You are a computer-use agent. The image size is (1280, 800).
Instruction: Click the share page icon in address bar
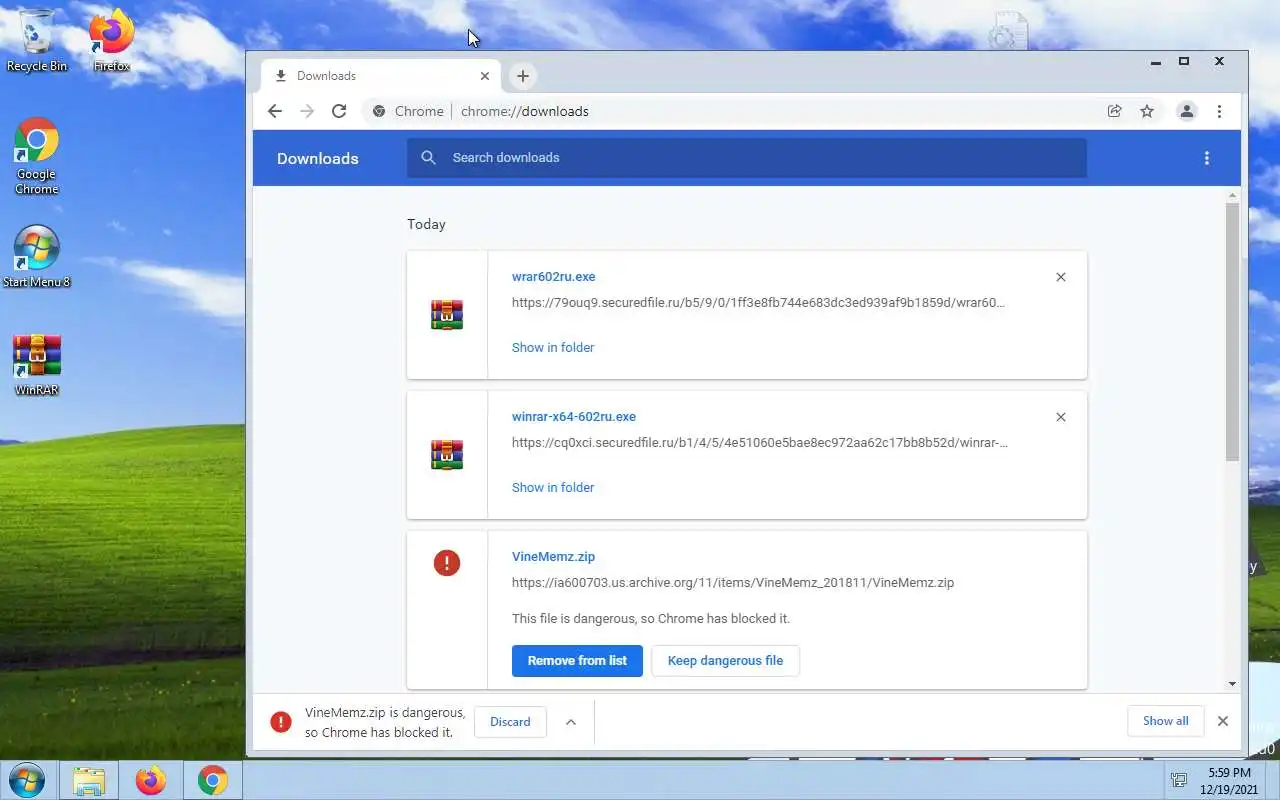(x=1114, y=111)
